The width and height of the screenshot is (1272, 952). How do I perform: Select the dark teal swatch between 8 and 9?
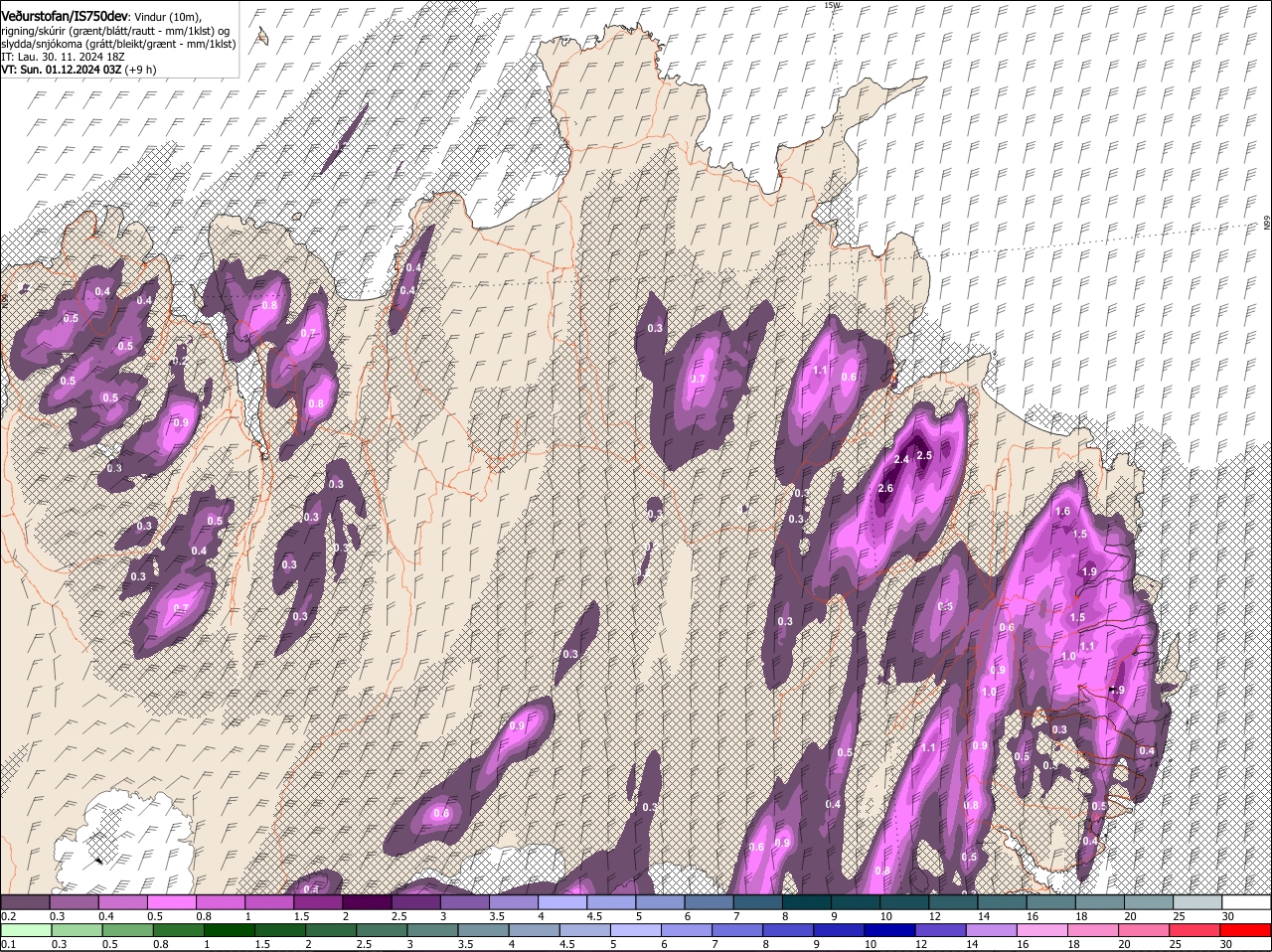point(806,902)
